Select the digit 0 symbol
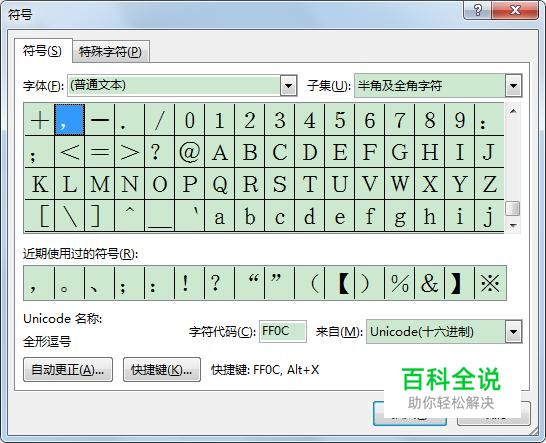This screenshot has height=443, width=546. [189, 120]
